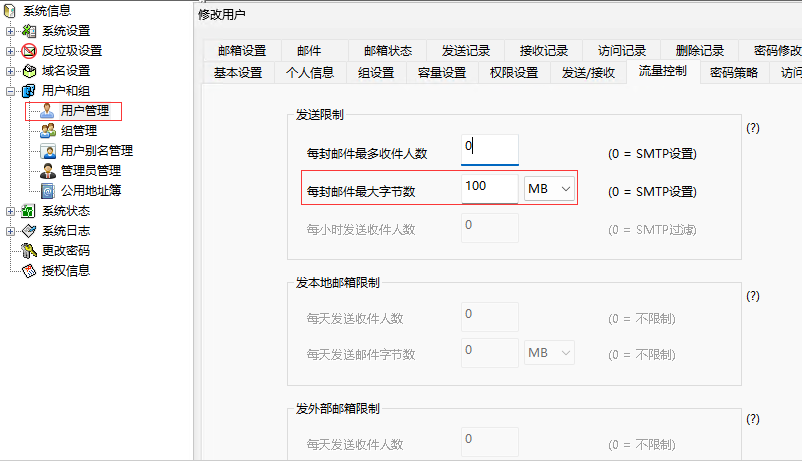Expand the 系统状态 tree node
Viewport: 802px width, 463px height.
tap(10, 211)
